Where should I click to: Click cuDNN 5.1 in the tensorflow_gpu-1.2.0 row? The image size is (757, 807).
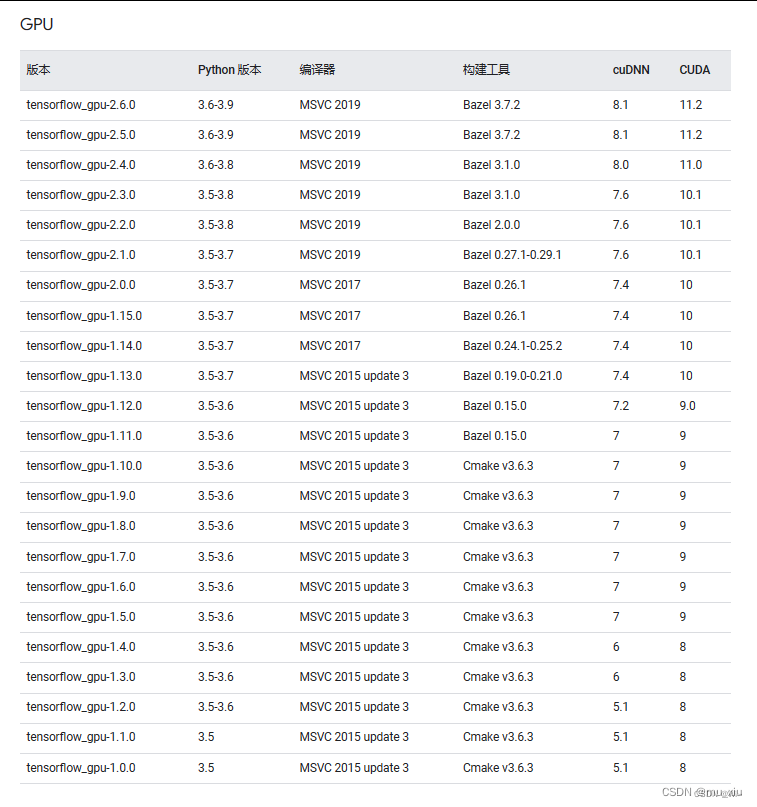click(621, 707)
